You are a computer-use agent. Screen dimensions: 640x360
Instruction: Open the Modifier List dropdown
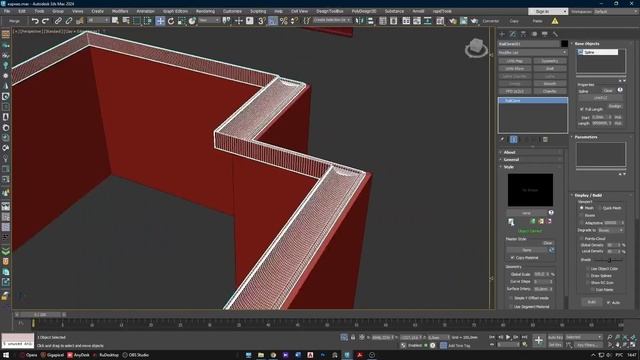pos(532,53)
